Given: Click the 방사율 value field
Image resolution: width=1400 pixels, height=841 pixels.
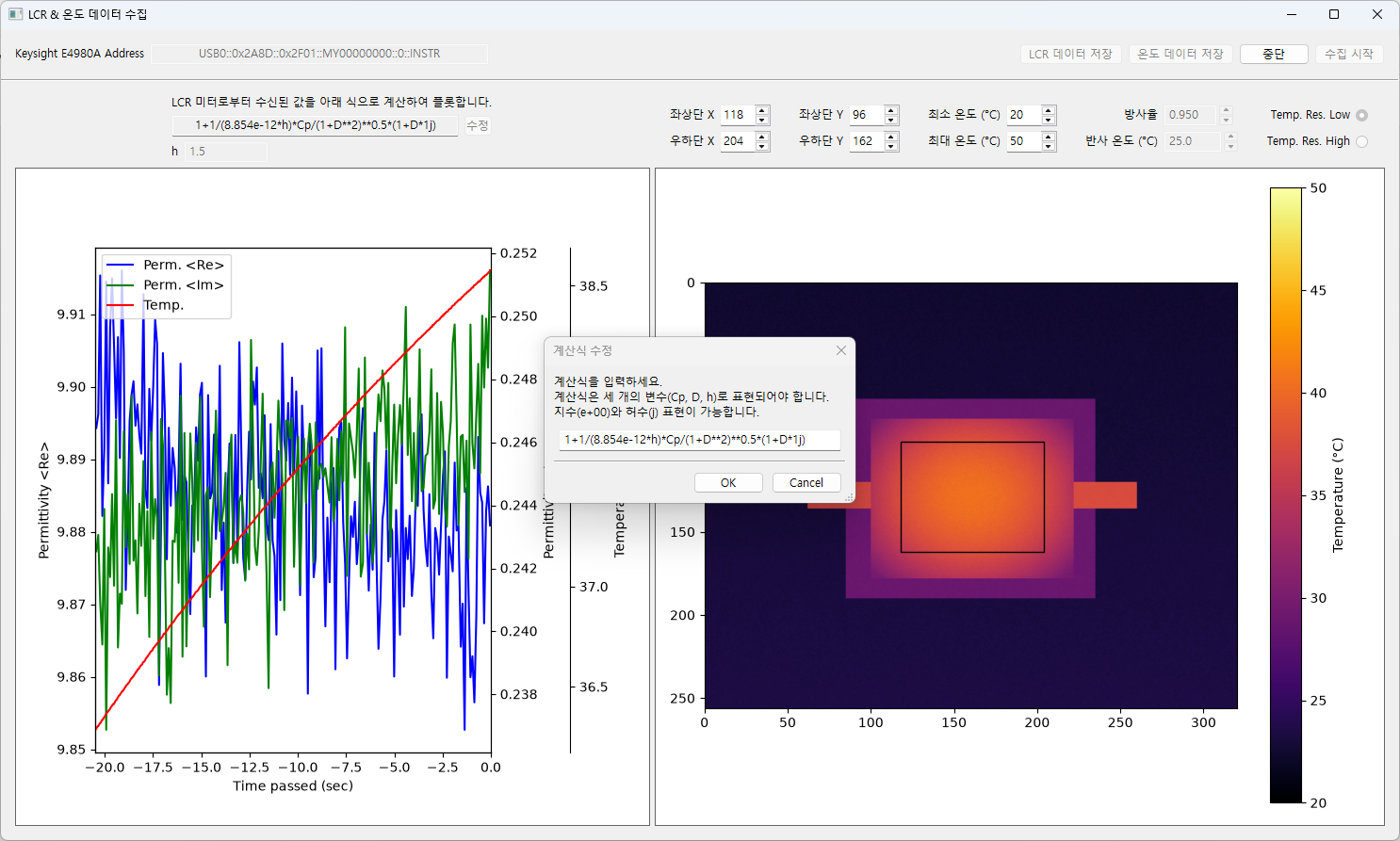Looking at the screenshot, I should coord(1192,115).
